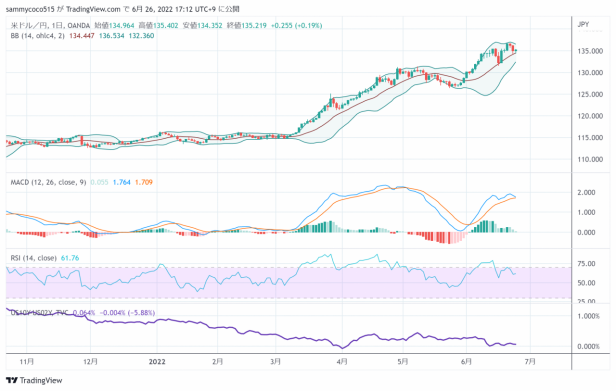Click the spread value 0.064%
The width and height of the screenshot is (616, 391).
click(84, 313)
